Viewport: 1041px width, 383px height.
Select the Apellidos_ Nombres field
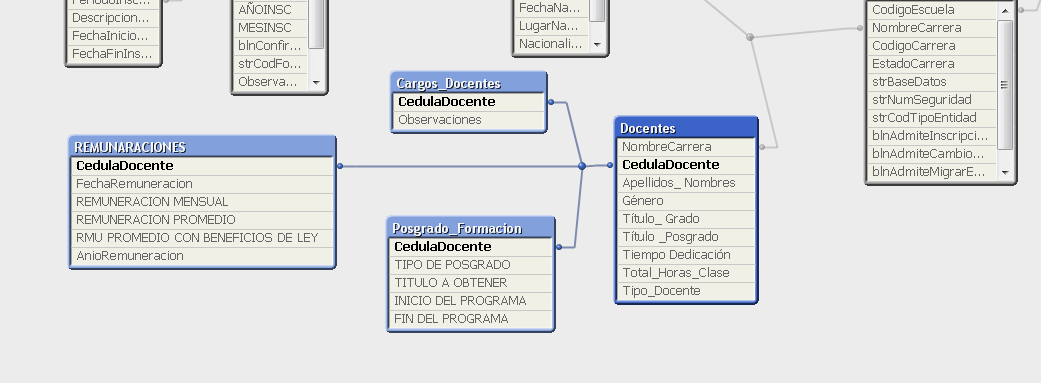pos(686,183)
